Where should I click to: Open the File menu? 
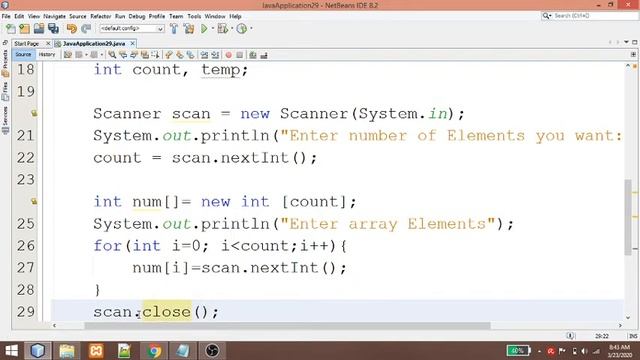click(x=6, y=16)
